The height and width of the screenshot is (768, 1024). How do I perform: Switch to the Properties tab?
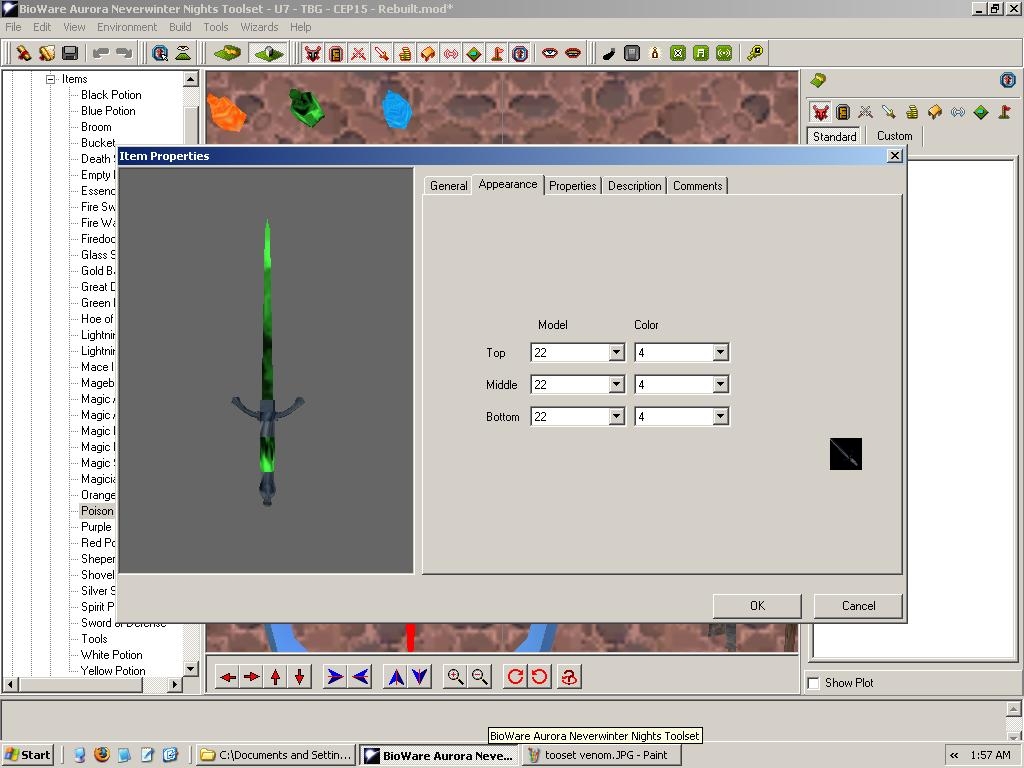pos(573,186)
